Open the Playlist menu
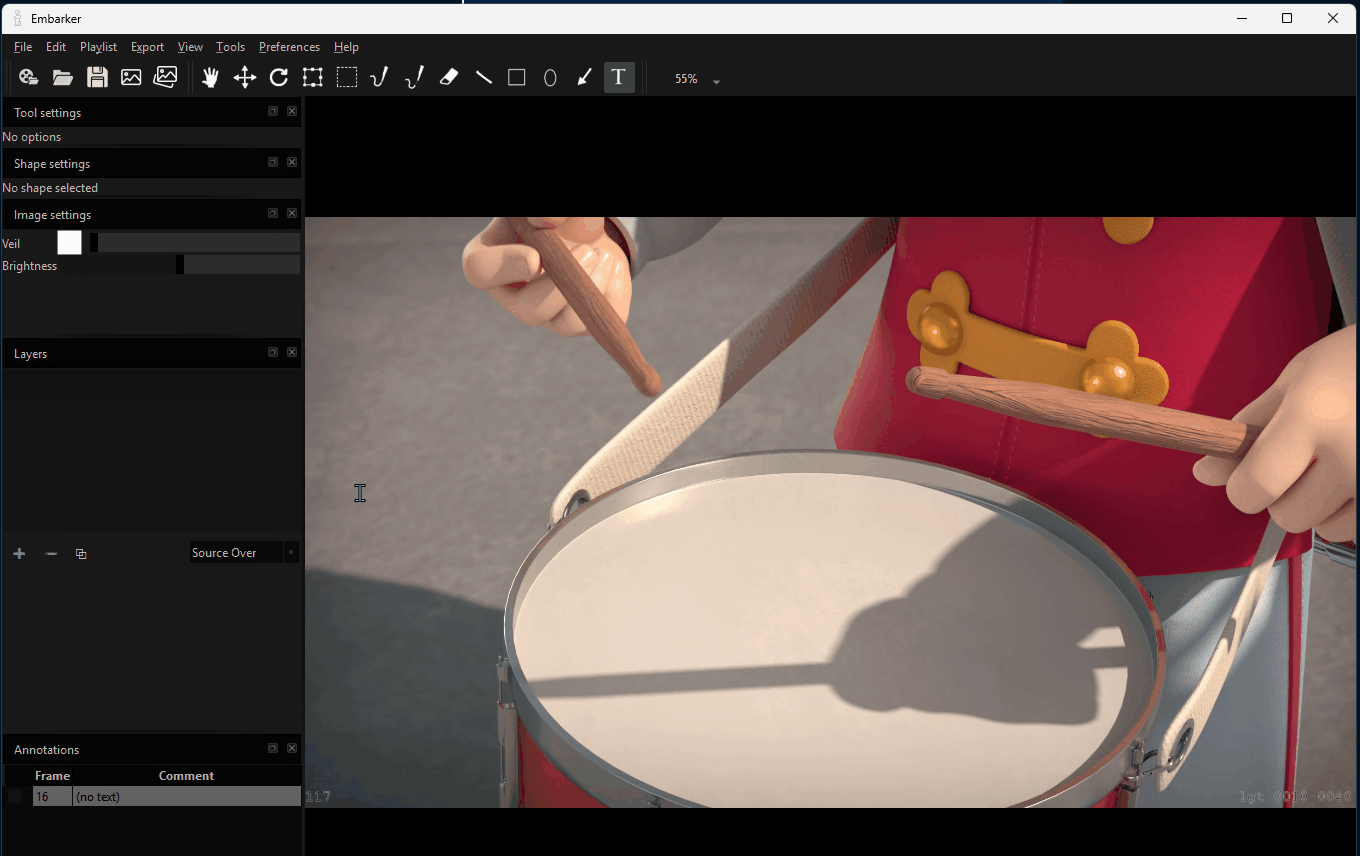This screenshot has width=1360, height=856. pos(98,47)
